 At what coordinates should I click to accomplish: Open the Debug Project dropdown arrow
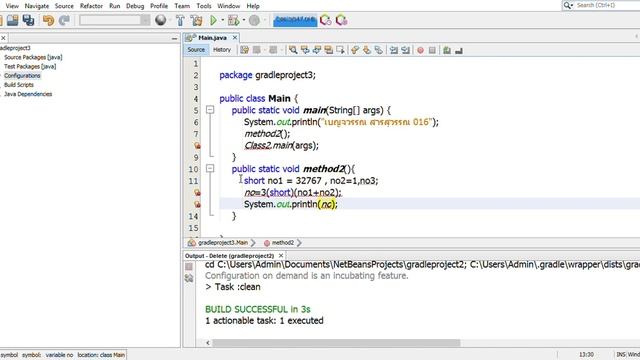244,20
